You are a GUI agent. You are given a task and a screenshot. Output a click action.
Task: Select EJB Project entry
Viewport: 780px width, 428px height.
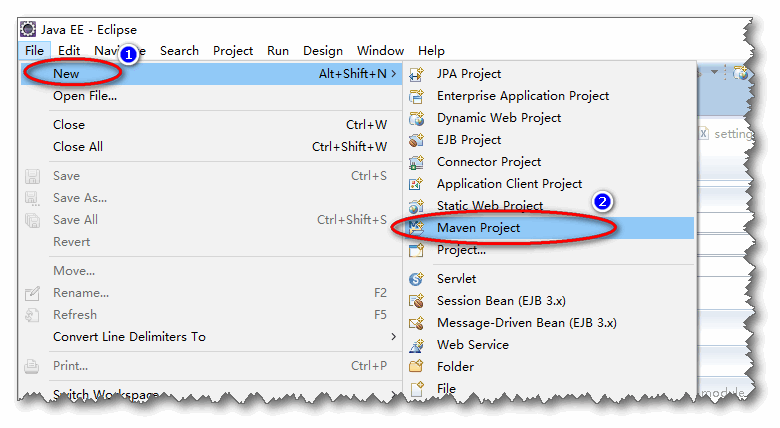click(x=550, y=140)
